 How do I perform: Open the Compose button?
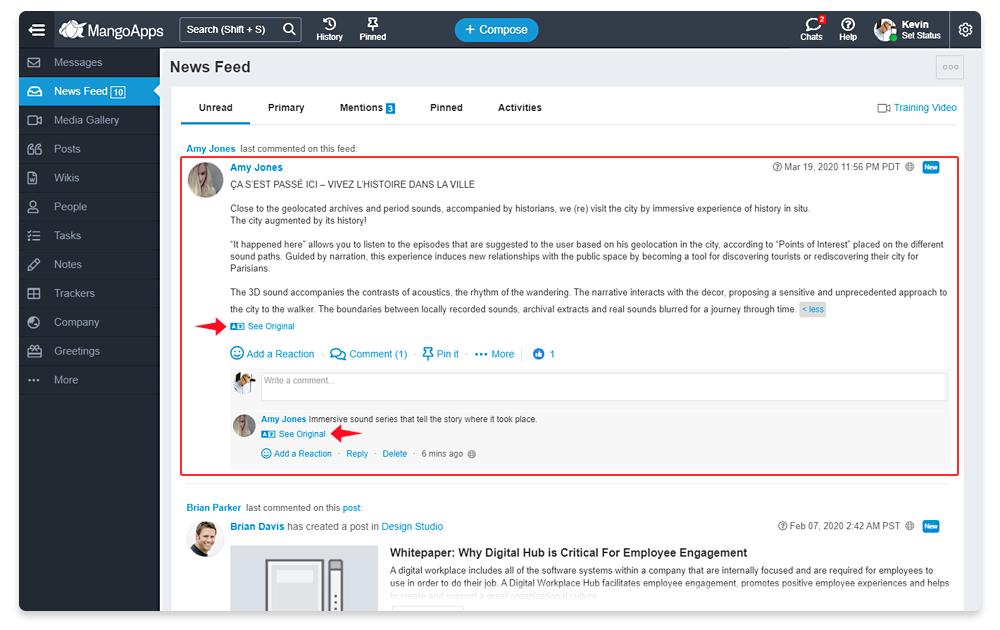[x=496, y=29]
